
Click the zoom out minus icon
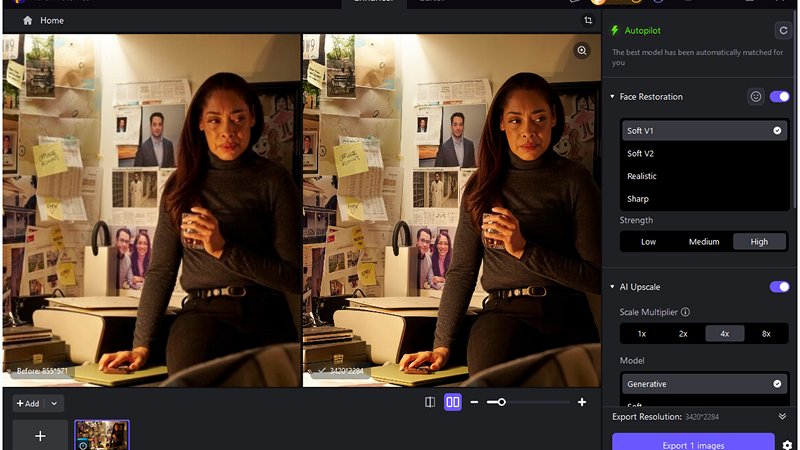pos(474,402)
